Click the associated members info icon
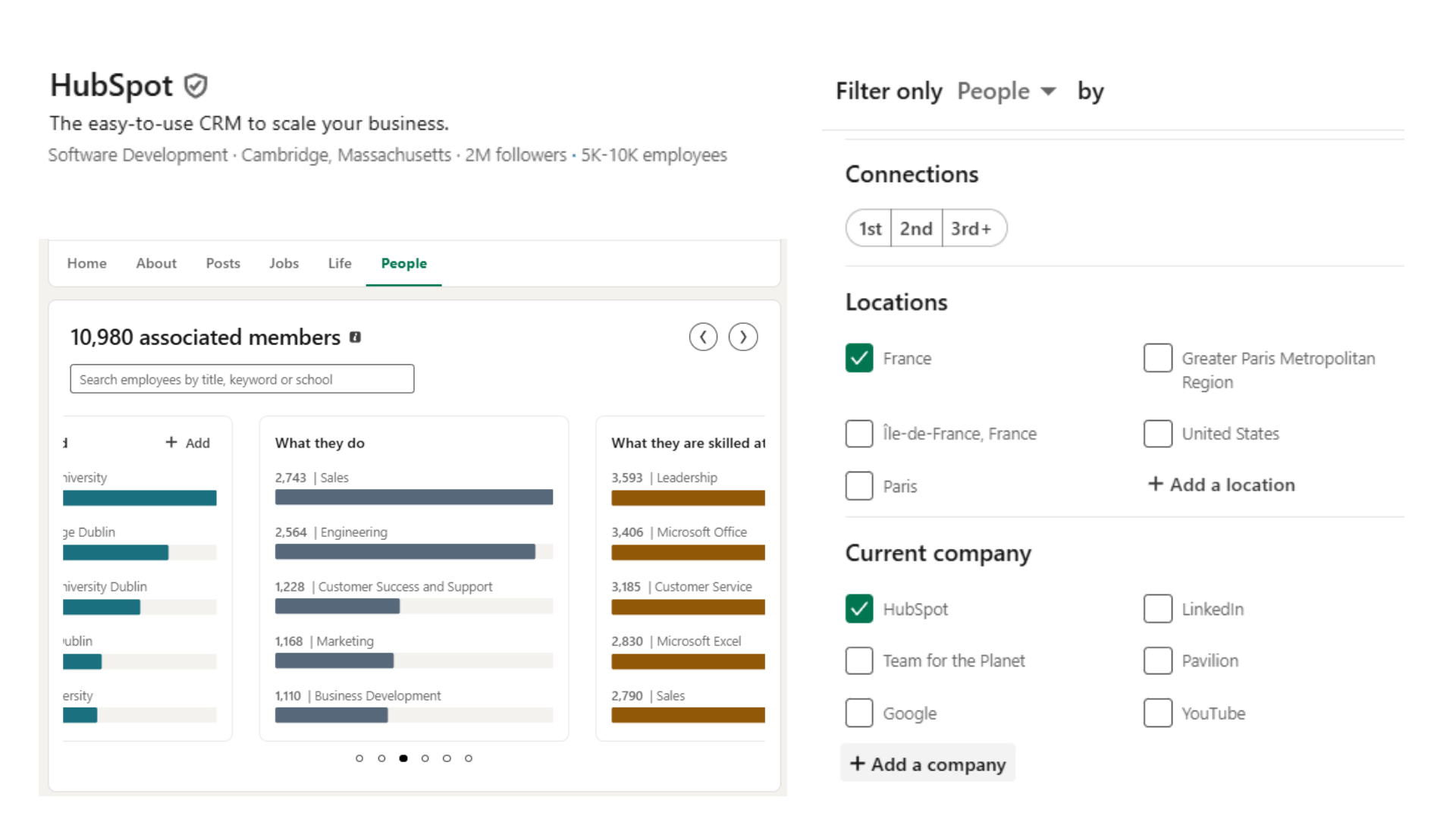This screenshot has width=1456, height=819. tap(355, 337)
